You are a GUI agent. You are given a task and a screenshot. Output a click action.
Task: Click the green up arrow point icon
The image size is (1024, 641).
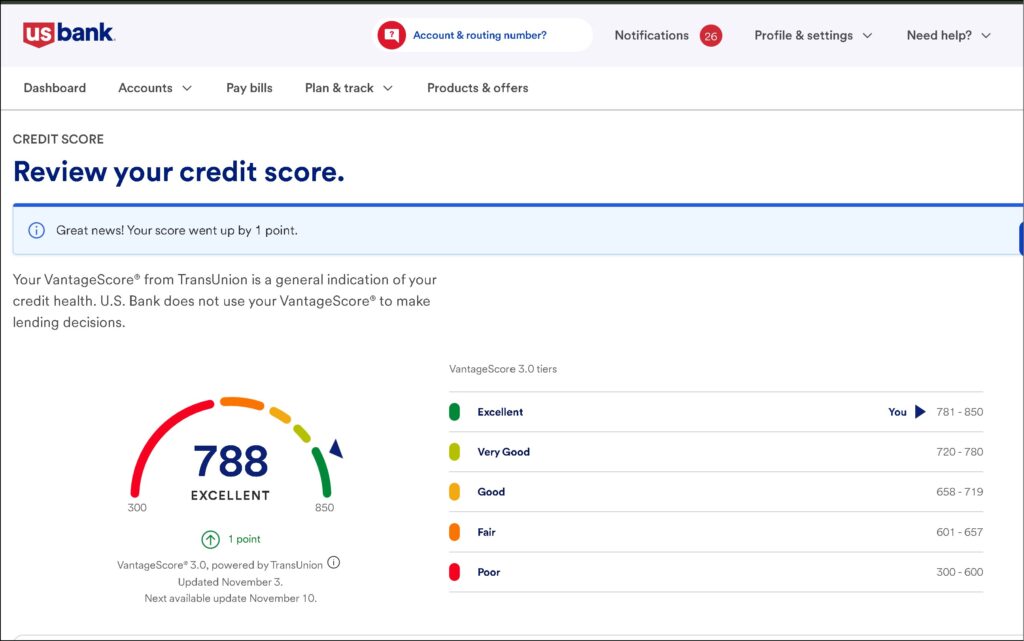[211, 539]
